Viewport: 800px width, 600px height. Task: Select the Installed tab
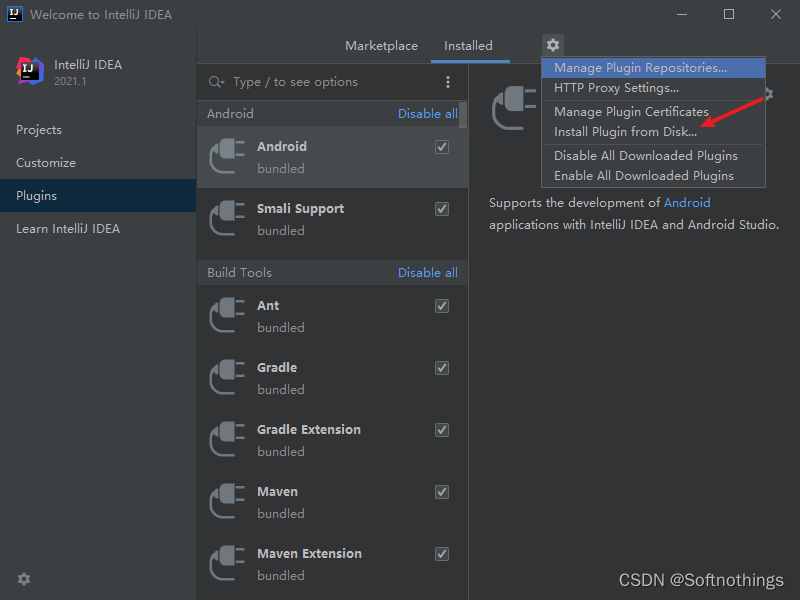pyautogui.click(x=468, y=46)
